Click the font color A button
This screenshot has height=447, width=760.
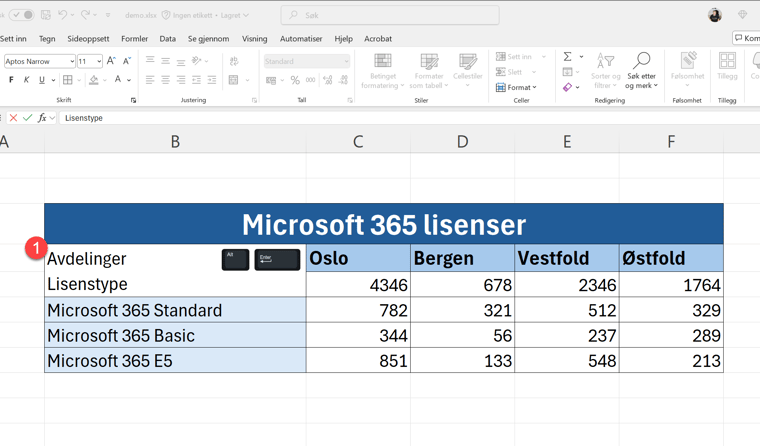pyautogui.click(x=118, y=80)
